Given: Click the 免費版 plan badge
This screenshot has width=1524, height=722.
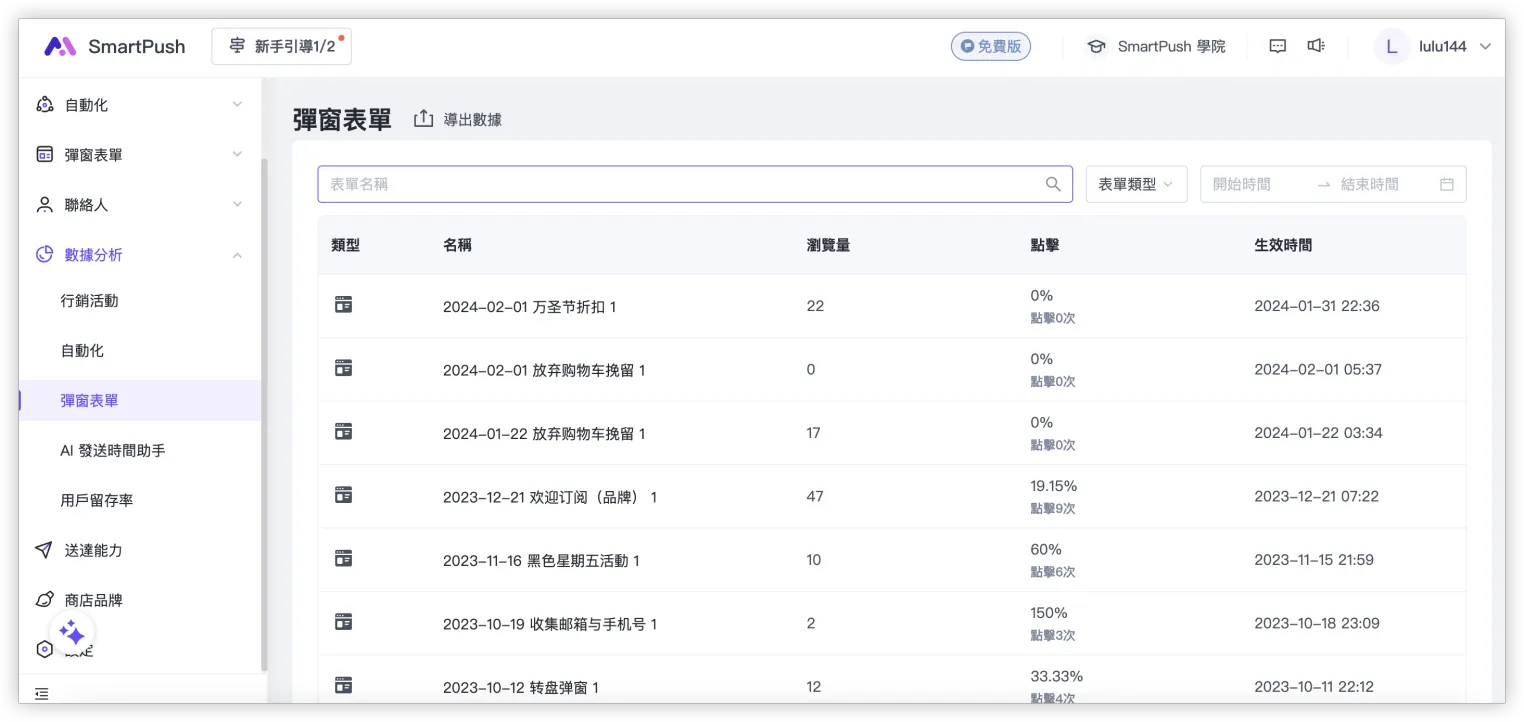Looking at the screenshot, I should (990, 46).
